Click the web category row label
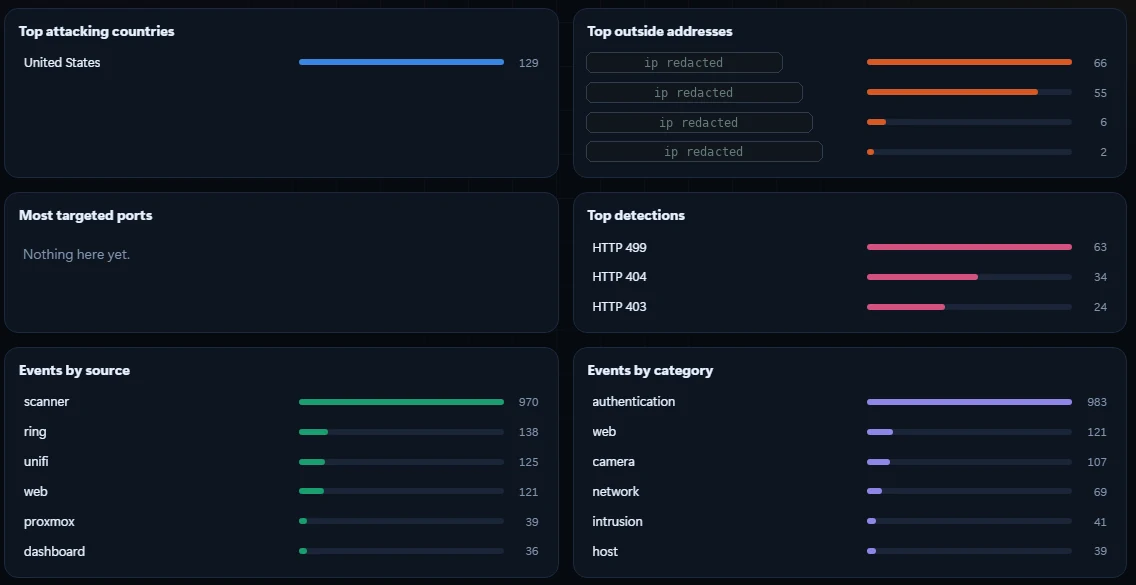 click(x=604, y=432)
